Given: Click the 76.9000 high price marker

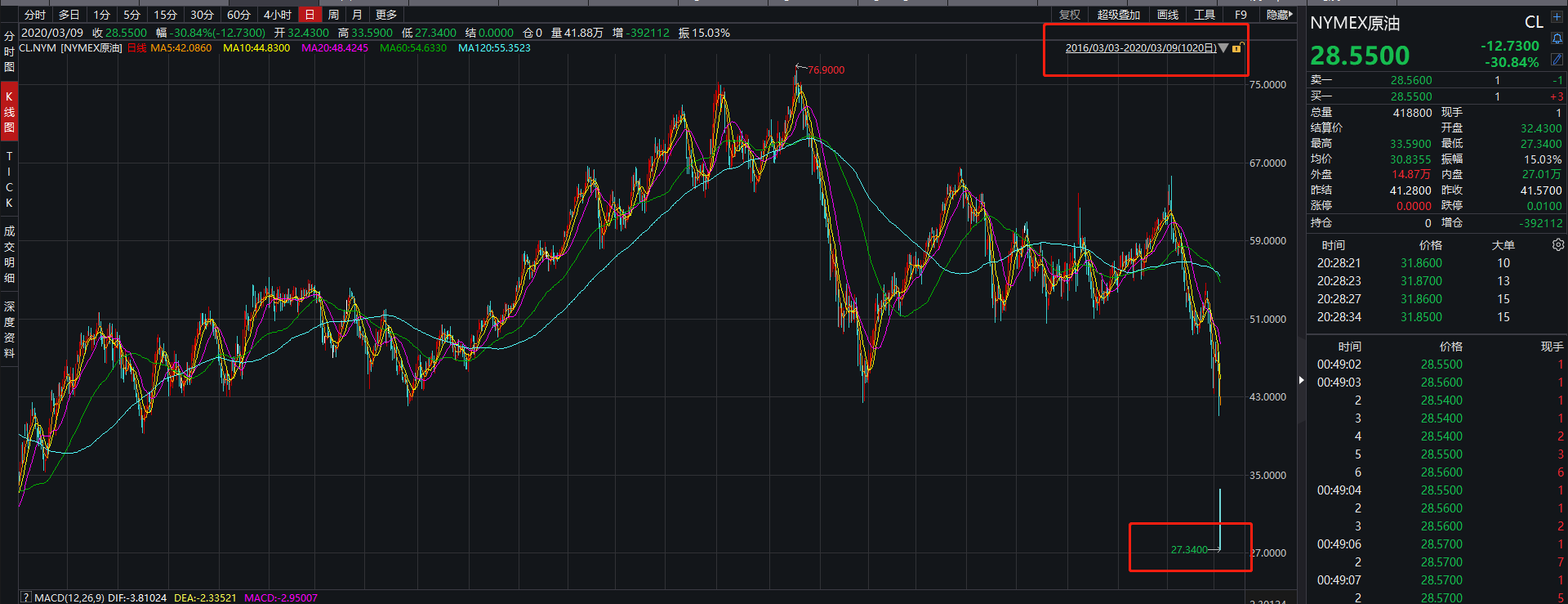Looking at the screenshot, I should pos(826,70).
